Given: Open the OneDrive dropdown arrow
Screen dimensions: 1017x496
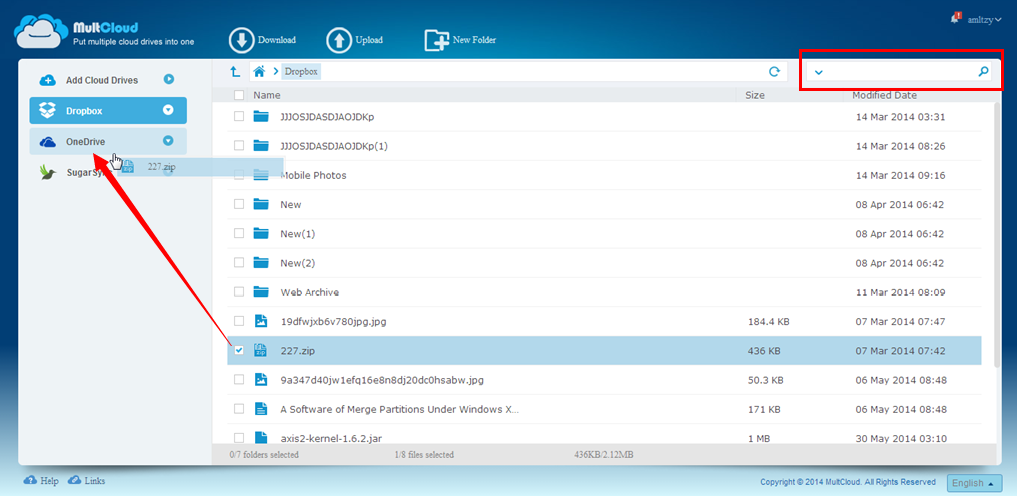Looking at the screenshot, I should [x=168, y=142].
